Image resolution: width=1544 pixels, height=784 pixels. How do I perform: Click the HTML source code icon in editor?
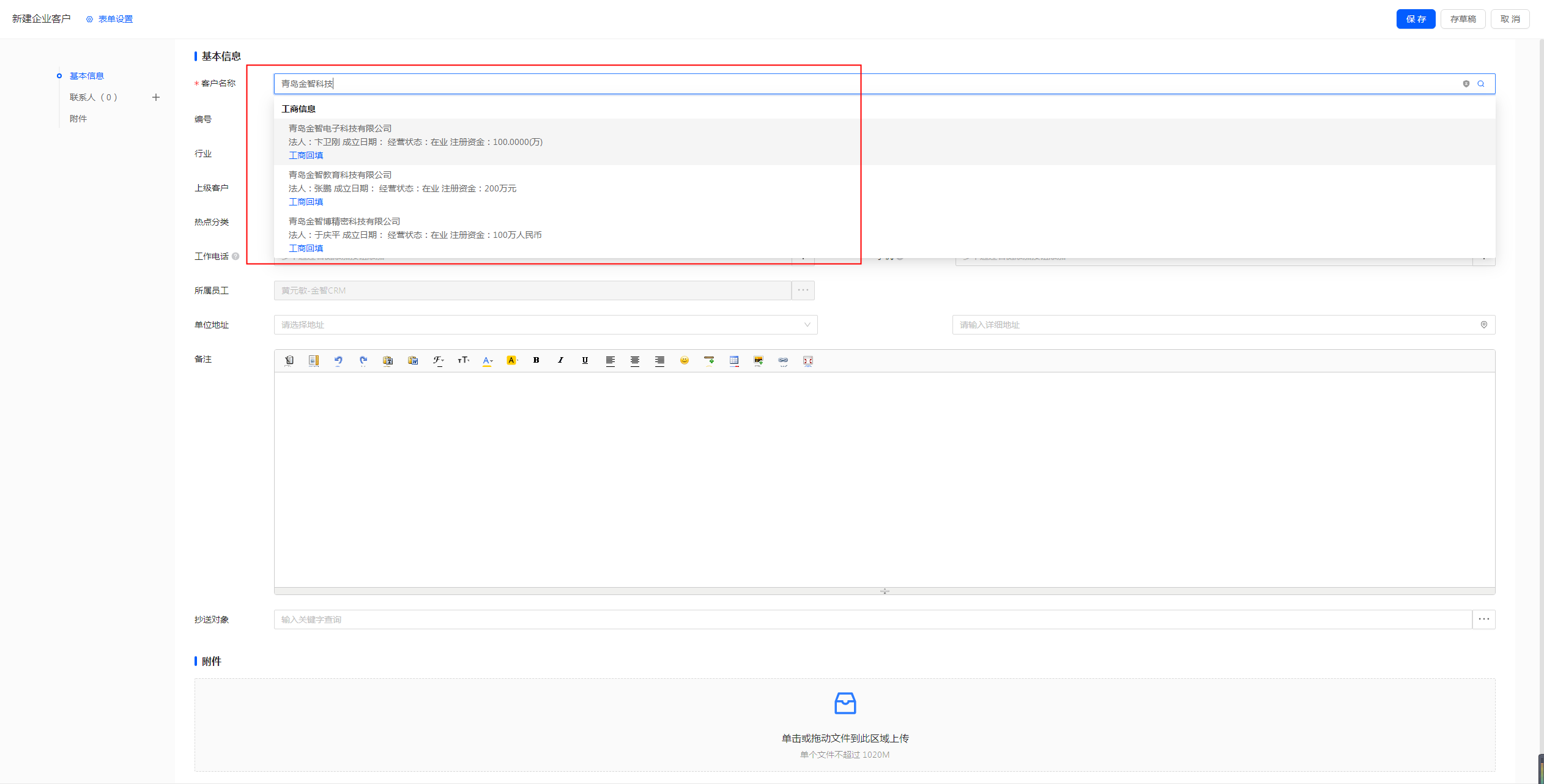point(289,361)
